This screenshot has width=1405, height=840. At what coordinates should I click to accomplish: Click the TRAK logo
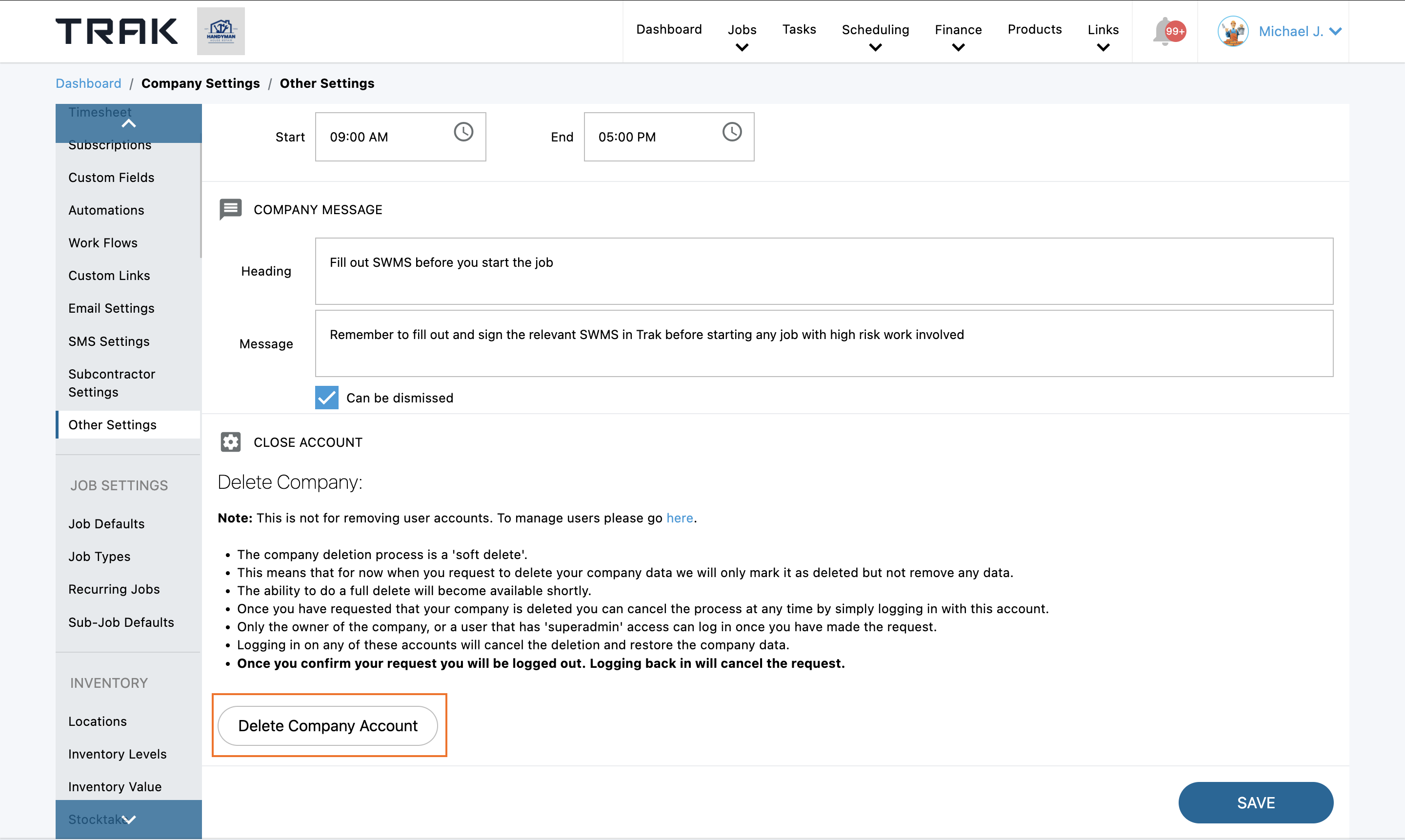[117, 31]
